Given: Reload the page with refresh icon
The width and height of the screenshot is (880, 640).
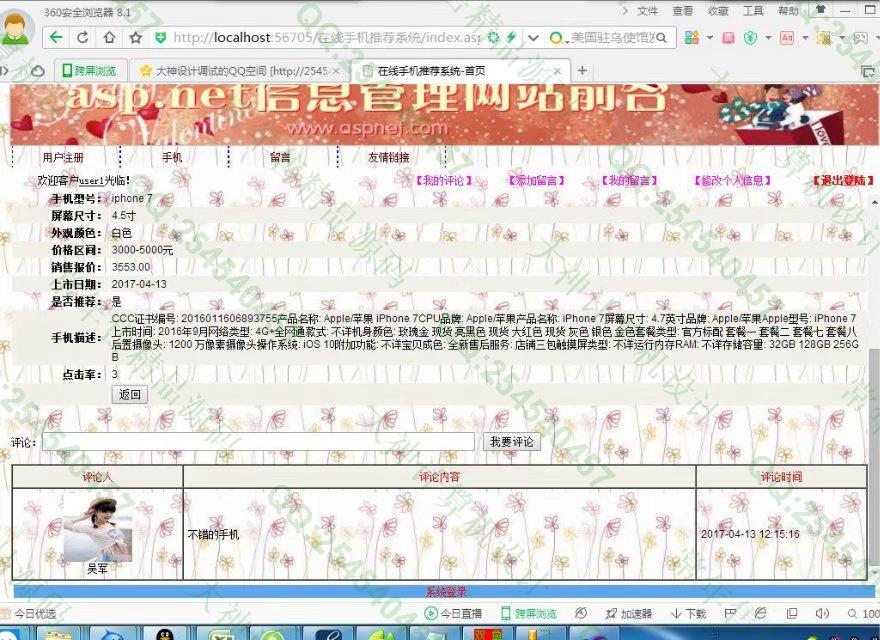Looking at the screenshot, I should [x=82, y=38].
